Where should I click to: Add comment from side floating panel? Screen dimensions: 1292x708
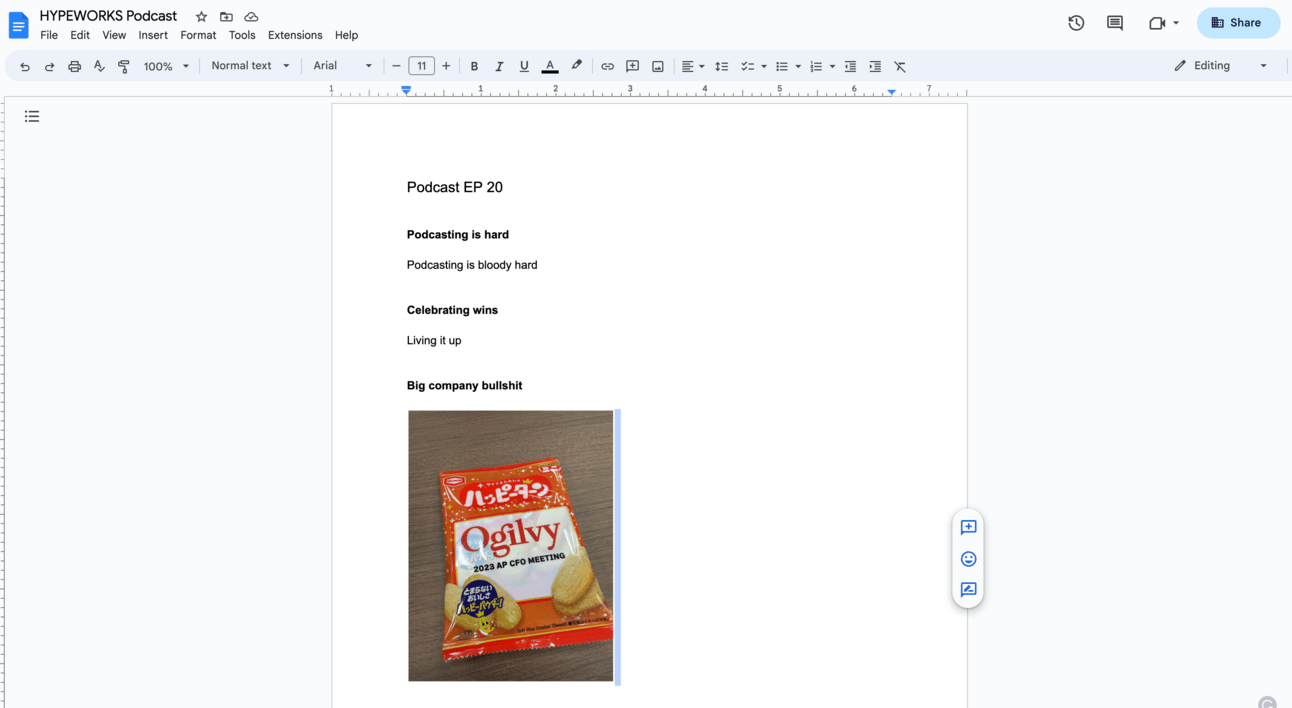coord(968,527)
